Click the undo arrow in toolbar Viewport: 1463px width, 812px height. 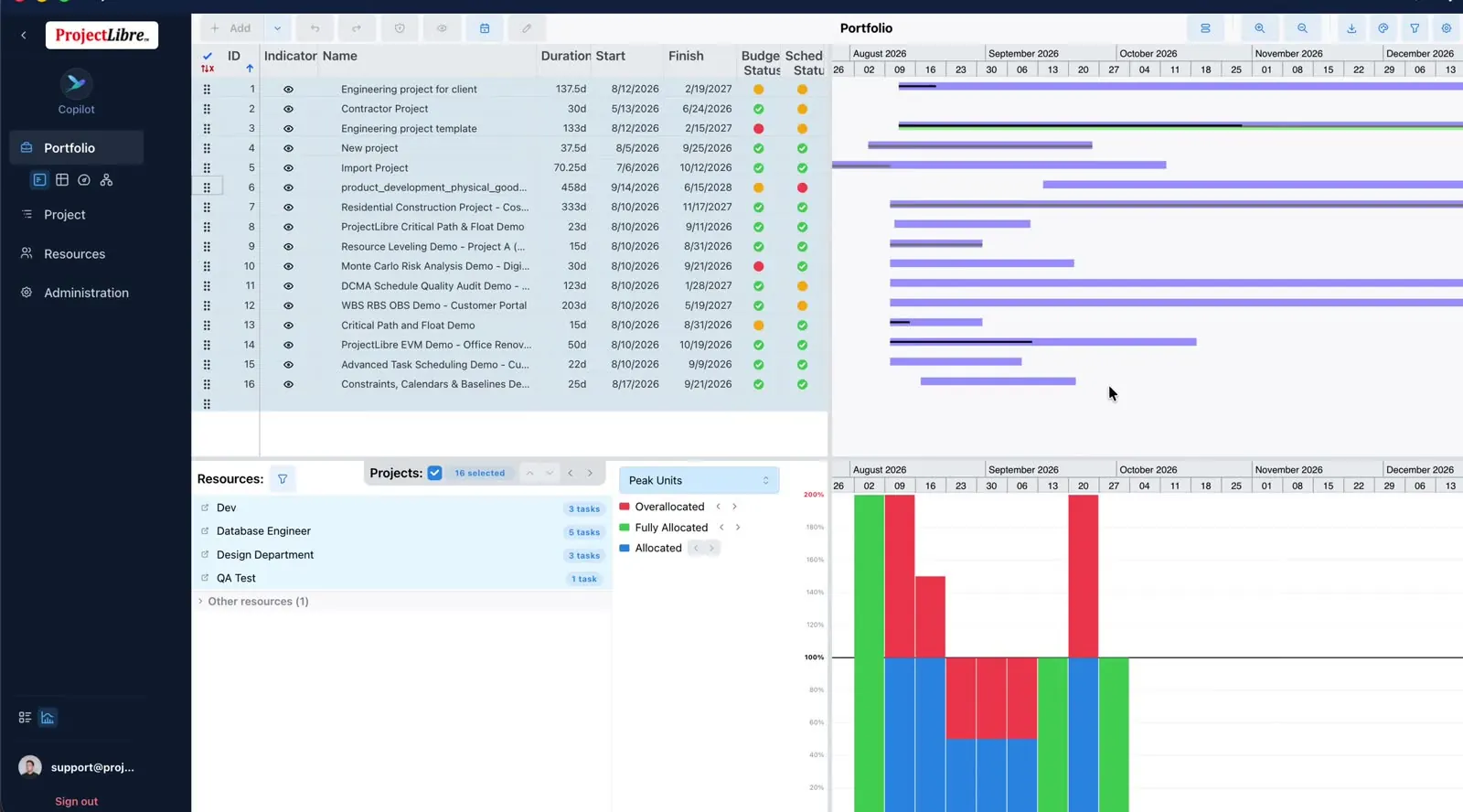(315, 28)
